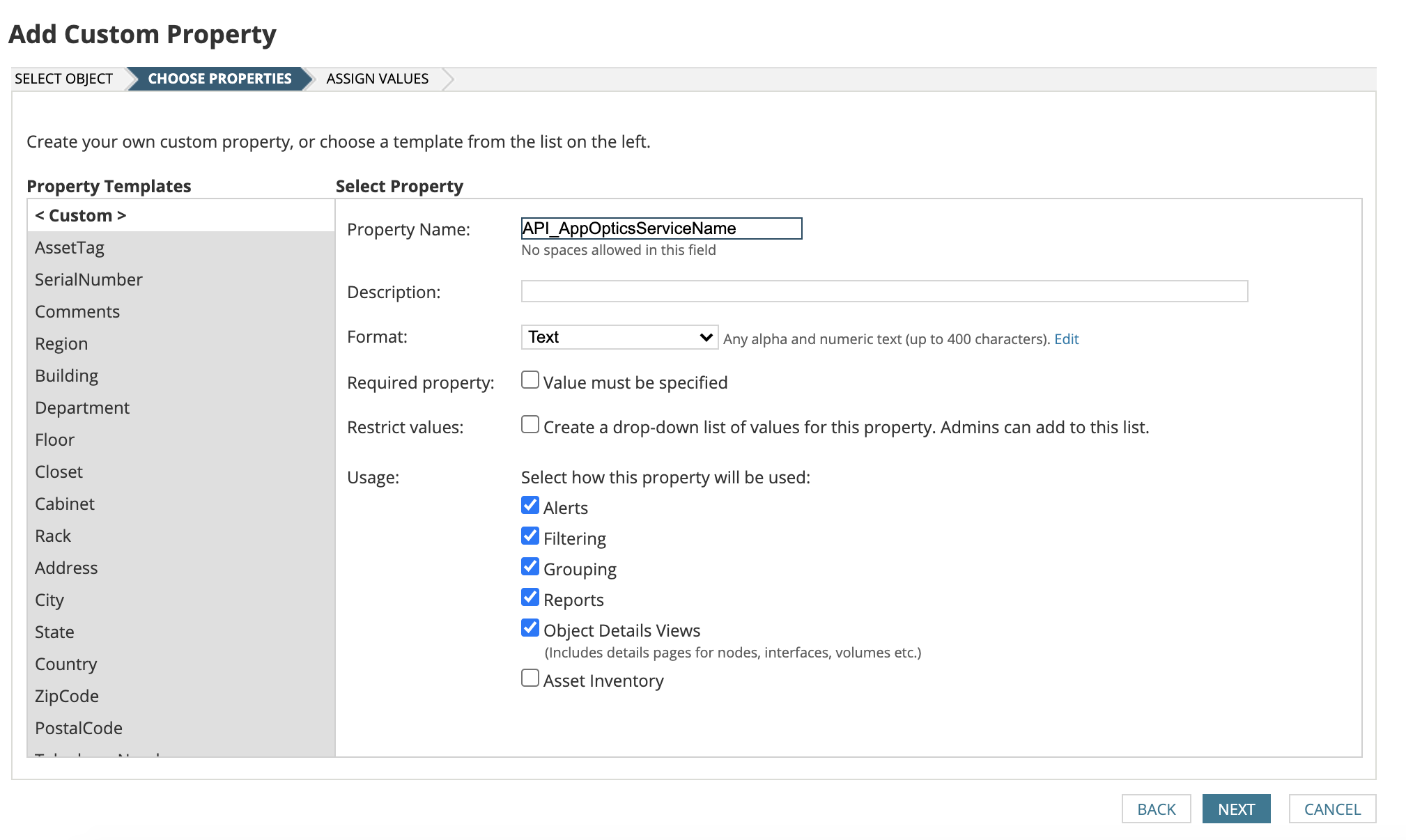Focus the Description text field
1406x840 pixels.
(x=883, y=291)
